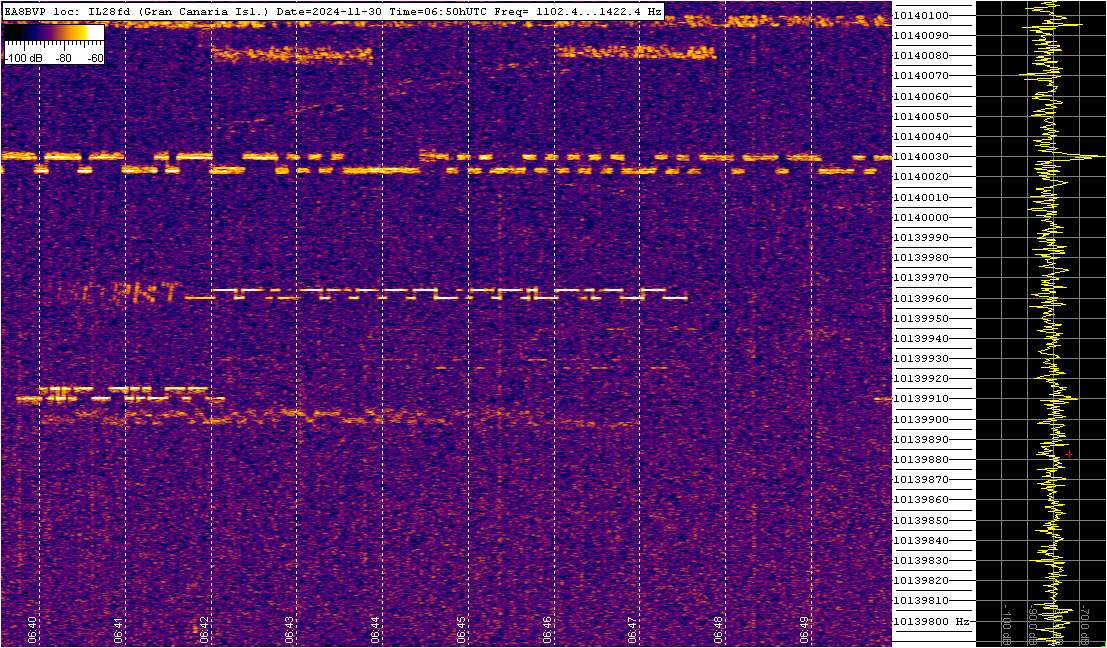Image resolution: width=1107 pixels, height=648 pixels.
Task: Click the 10139980 frequency scale label
Action: pos(921,258)
